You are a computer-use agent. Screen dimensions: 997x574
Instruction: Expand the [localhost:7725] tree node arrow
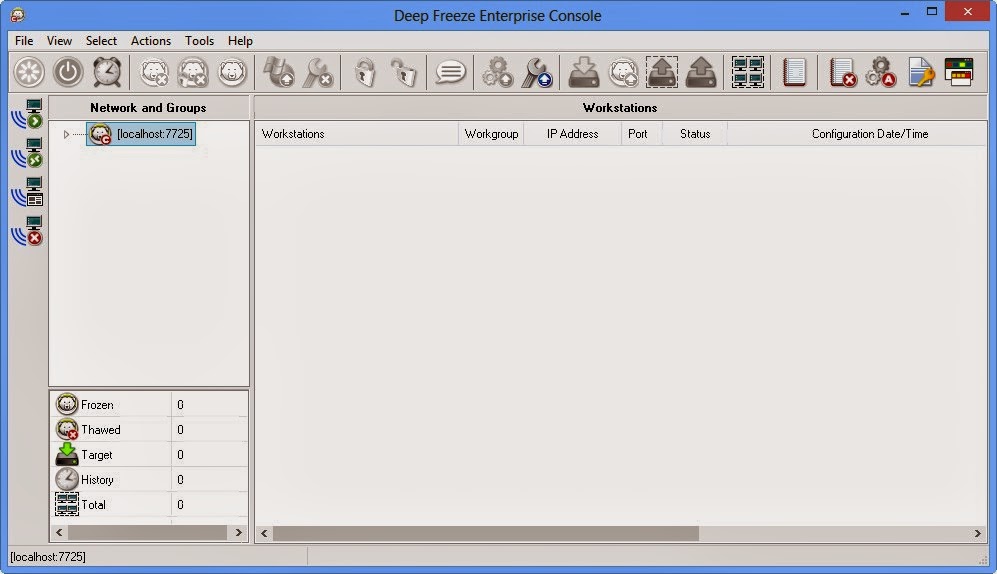[66, 134]
